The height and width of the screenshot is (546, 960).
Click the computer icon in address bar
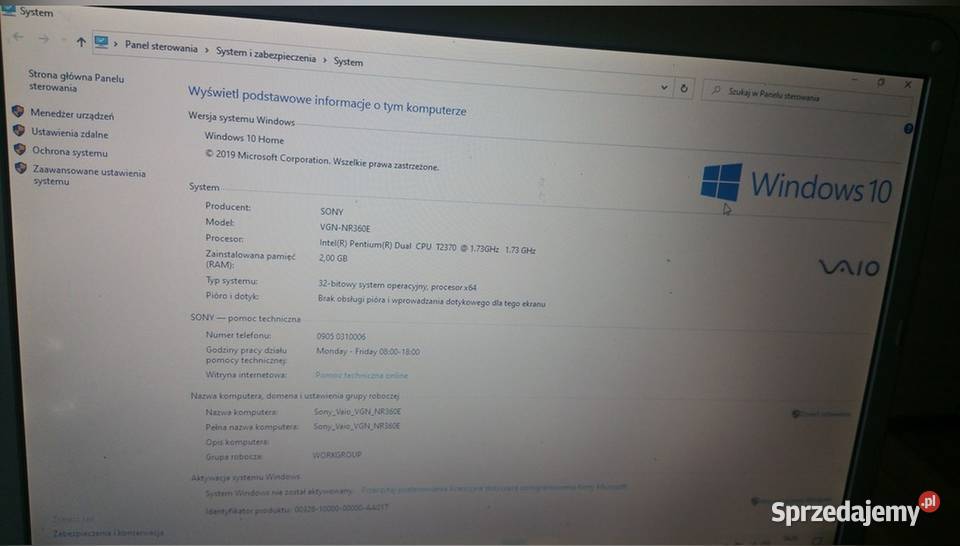(102, 42)
